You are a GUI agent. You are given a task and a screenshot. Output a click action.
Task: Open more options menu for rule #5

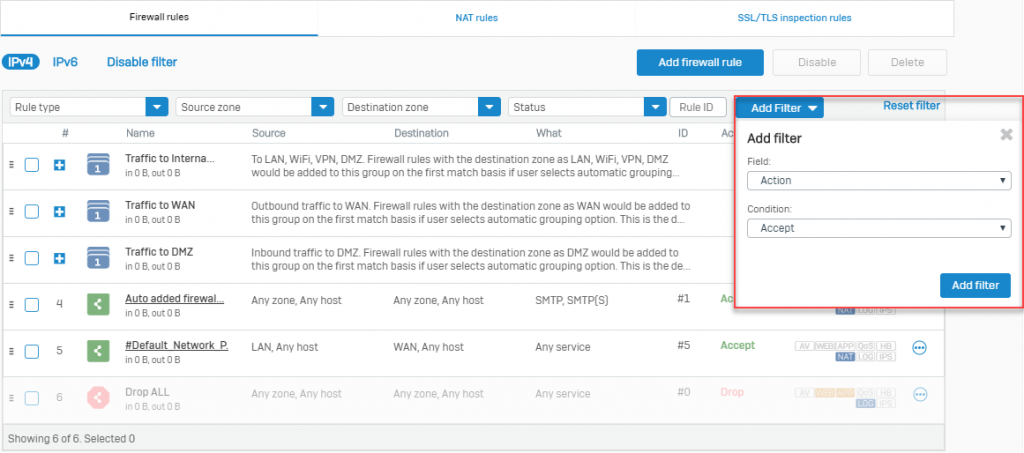(x=920, y=348)
